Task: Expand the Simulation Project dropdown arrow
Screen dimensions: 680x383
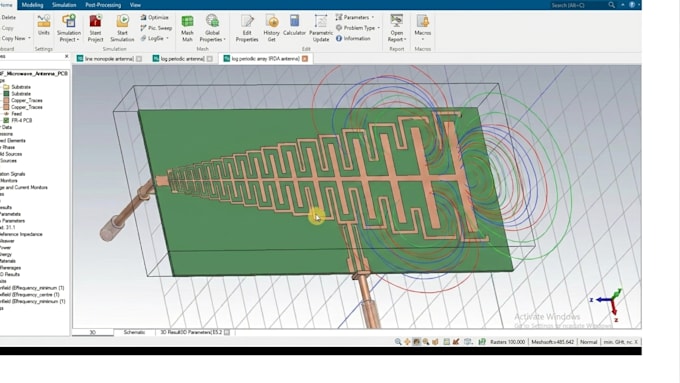Action: coord(78,40)
